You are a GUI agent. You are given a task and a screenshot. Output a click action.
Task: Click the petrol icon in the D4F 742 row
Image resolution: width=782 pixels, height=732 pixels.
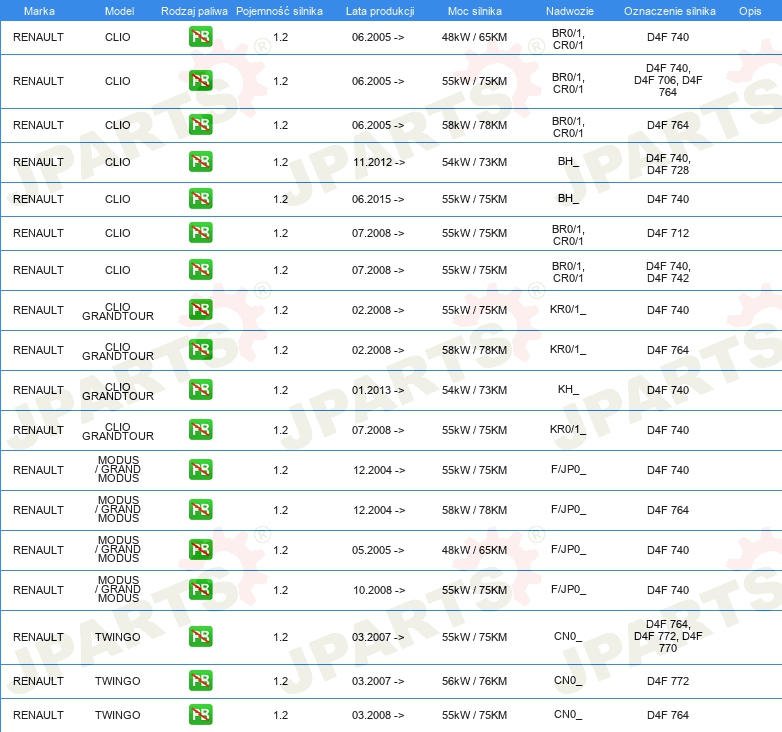200,270
